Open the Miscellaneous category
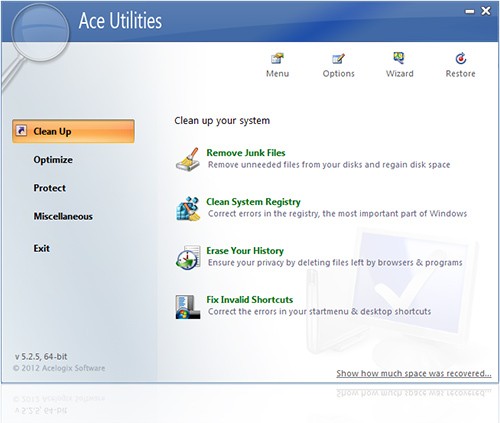500x423 pixels. (63, 216)
